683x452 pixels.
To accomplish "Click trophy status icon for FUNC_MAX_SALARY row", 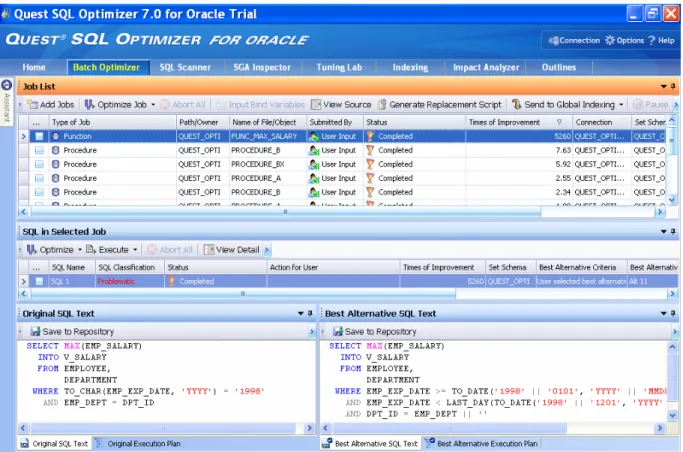I will coord(370,136).
